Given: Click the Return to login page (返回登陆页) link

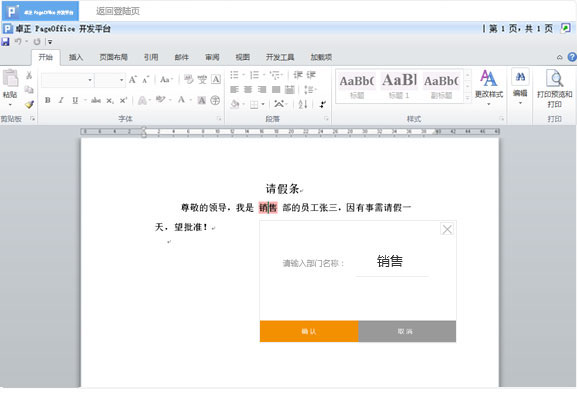Looking at the screenshot, I should [118, 11].
